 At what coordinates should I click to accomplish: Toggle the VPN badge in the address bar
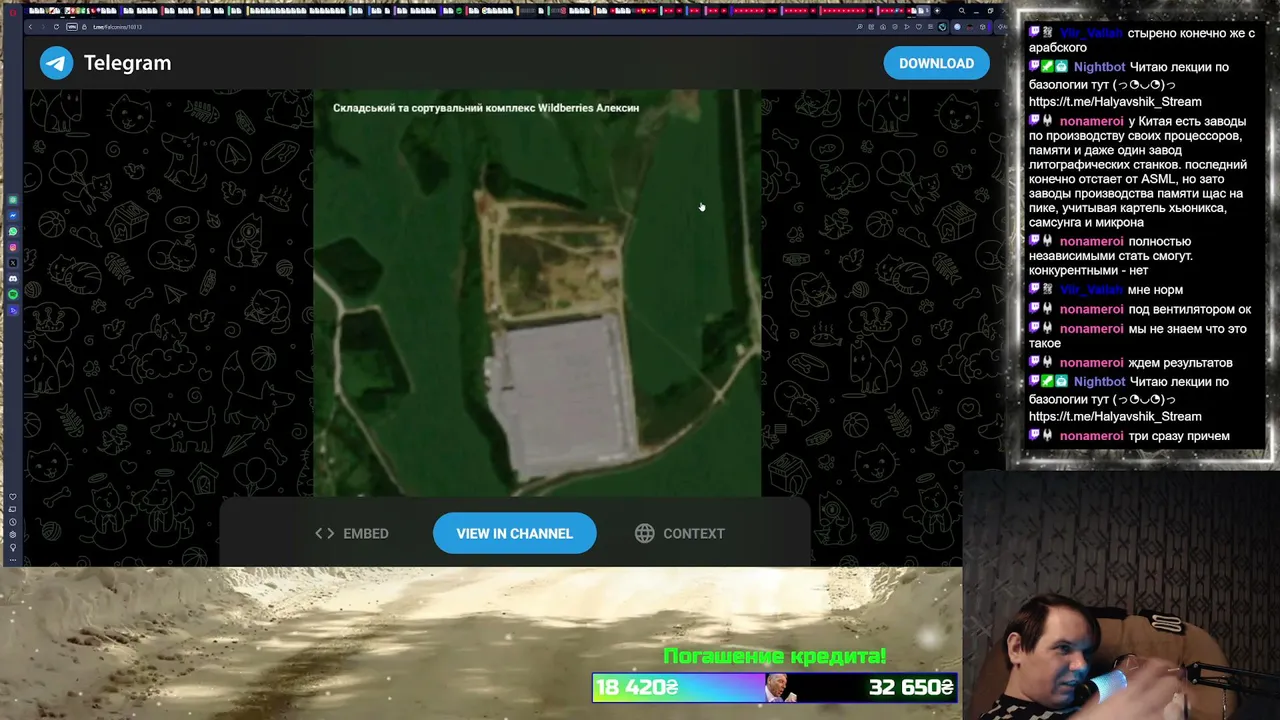click(x=72, y=27)
